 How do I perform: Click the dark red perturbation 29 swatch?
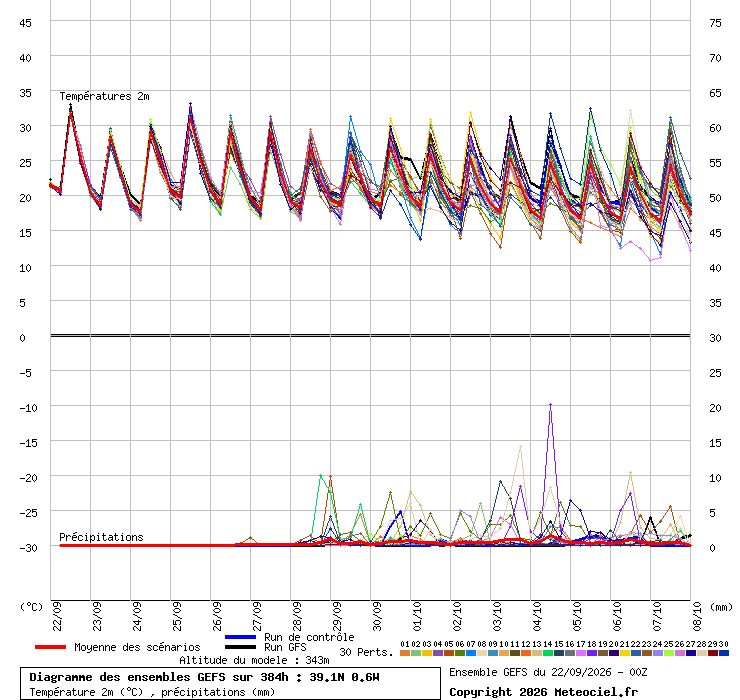(x=713, y=653)
